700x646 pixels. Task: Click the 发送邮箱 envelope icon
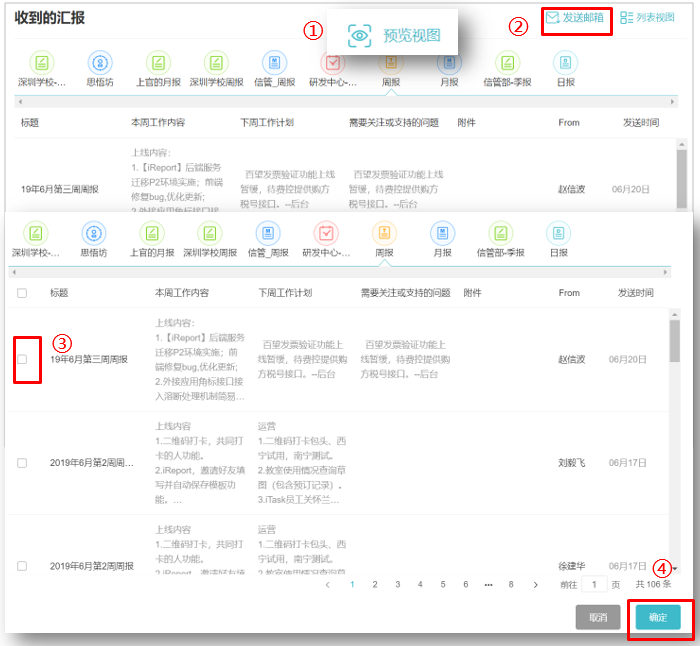point(553,17)
